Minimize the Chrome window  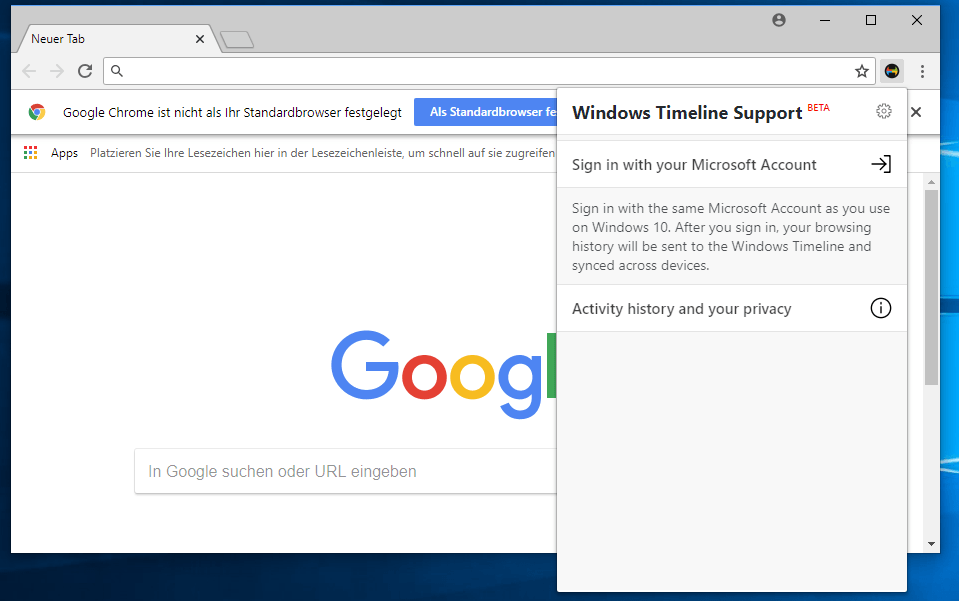coord(825,20)
